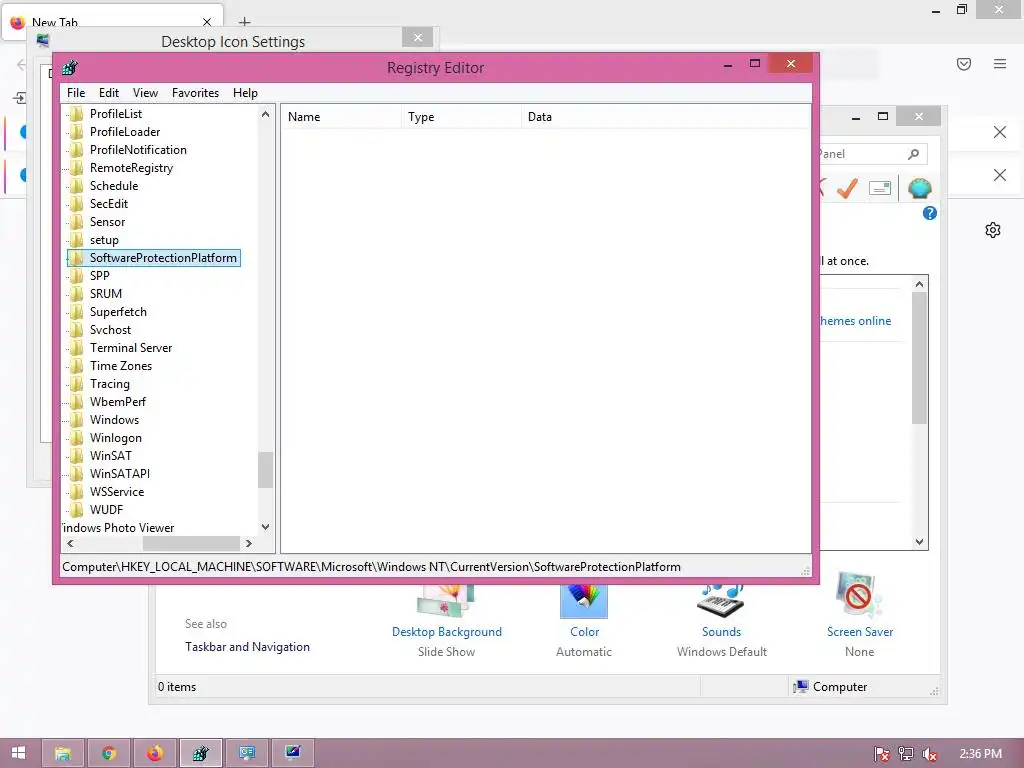The height and width of the screenshot is (768, 1024).
Task: Open Firefox new tab settings gear
Action: tap(993, 230)
